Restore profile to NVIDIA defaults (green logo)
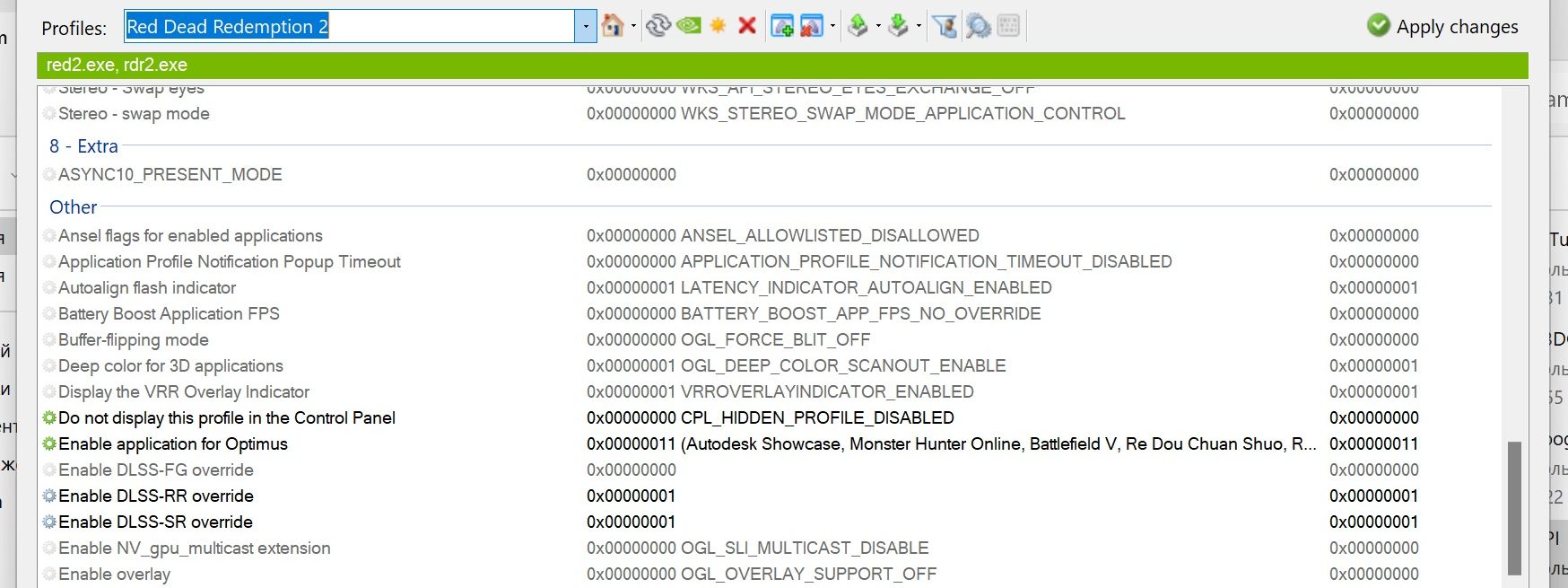Screen dimensions: 1568x588 (689, 25)
